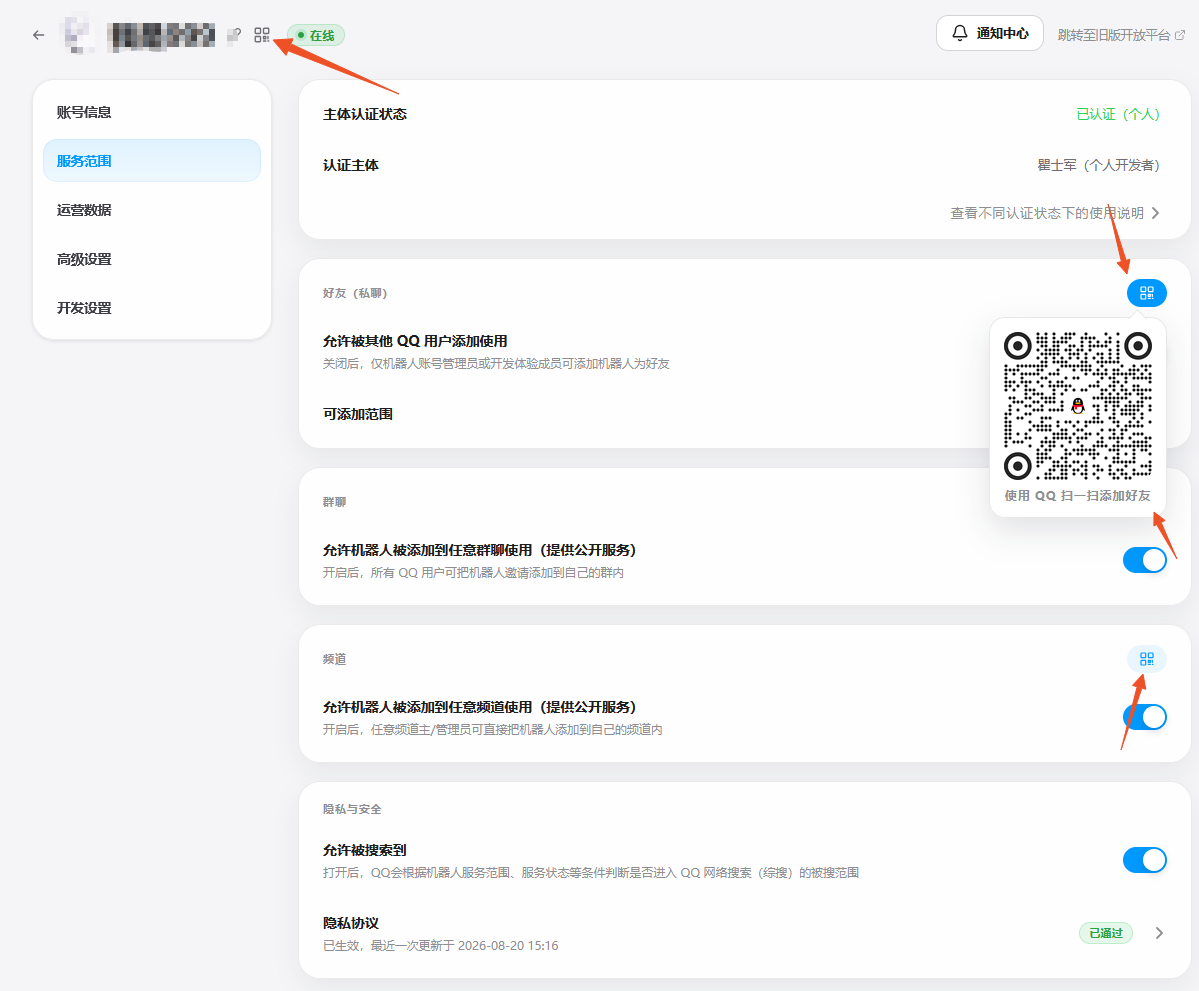Click the back arrow icon
Image resolution: width=1199 pixels, height=991 pixels.
click(x=39, y=35)
